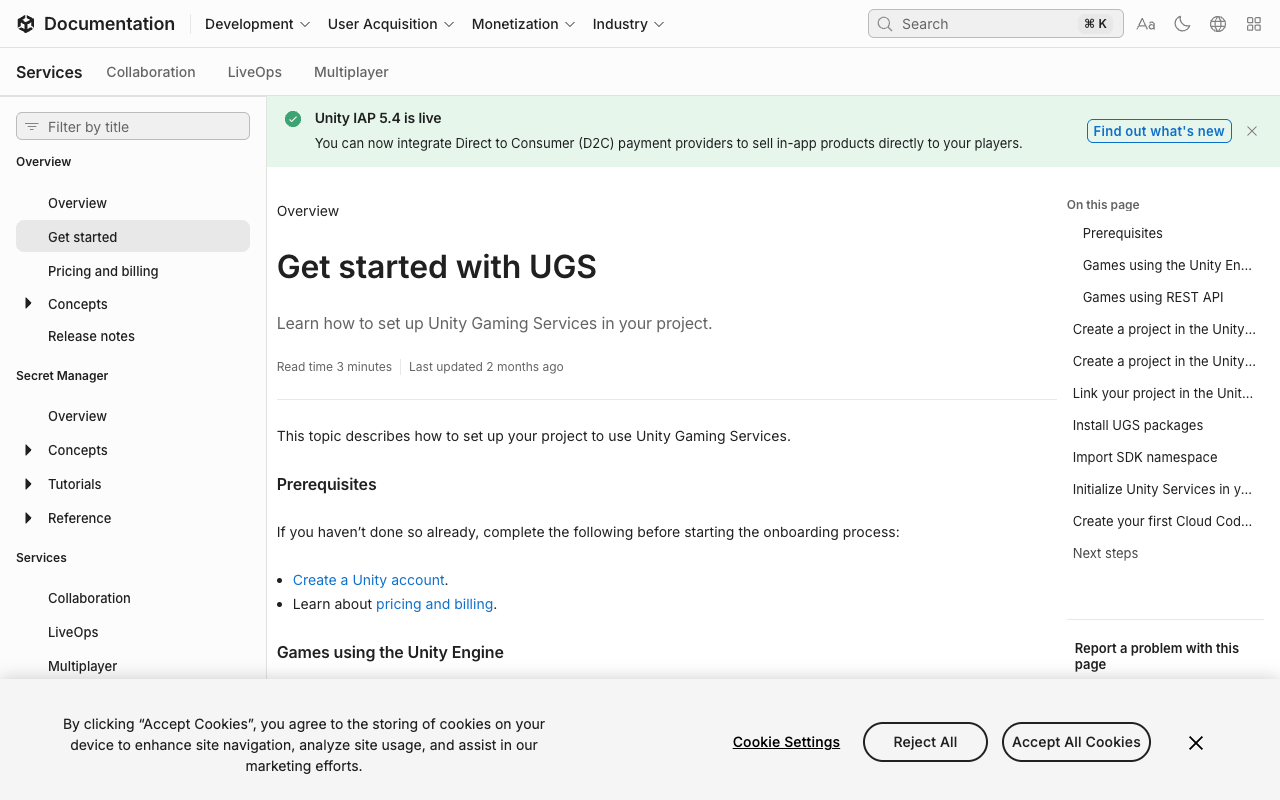The height and width of the screenshot is (800, 1280).
Task: Open Multiplayer in the sidebar
Action: (x=83, y=666)
